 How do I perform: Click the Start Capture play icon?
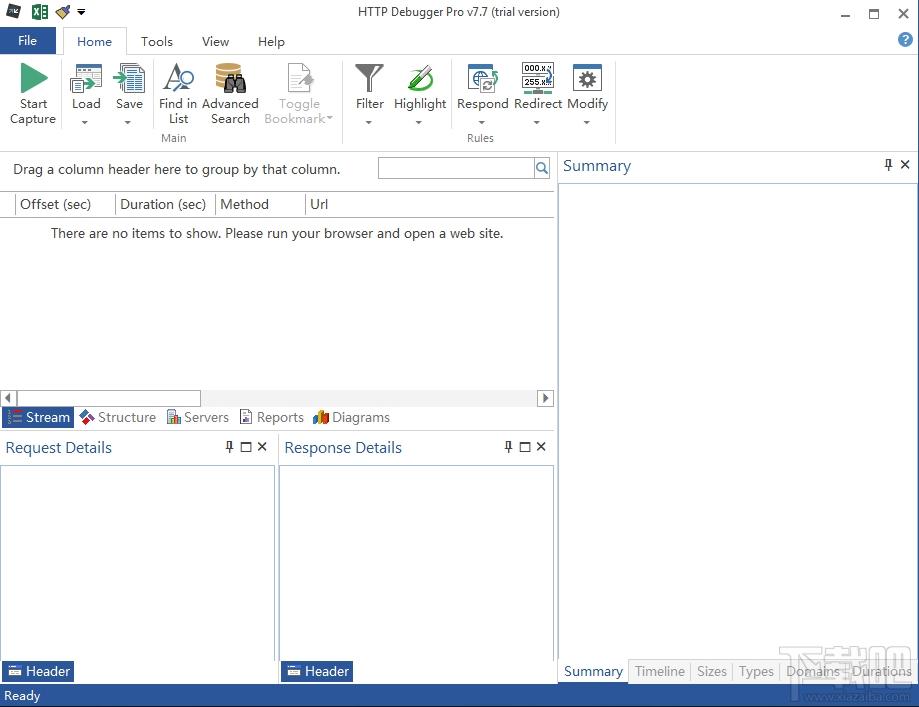coord(33,78)
